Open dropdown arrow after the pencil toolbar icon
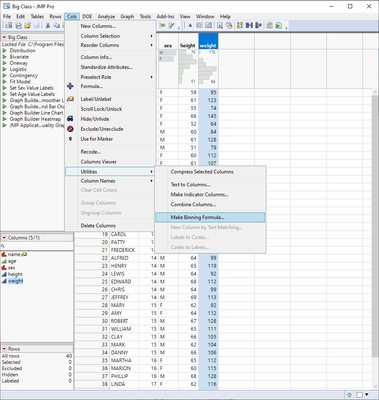Viewport: 379px width, 400px height. coord(178,27)
